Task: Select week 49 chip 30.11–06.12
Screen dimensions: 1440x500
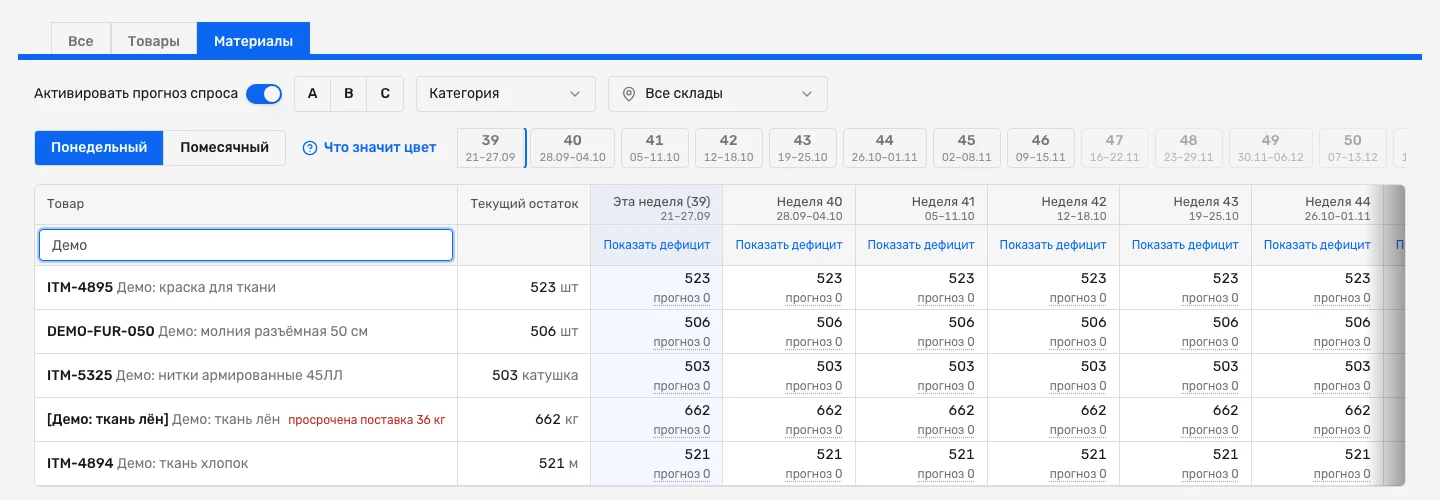Action: pos(1271,148)
